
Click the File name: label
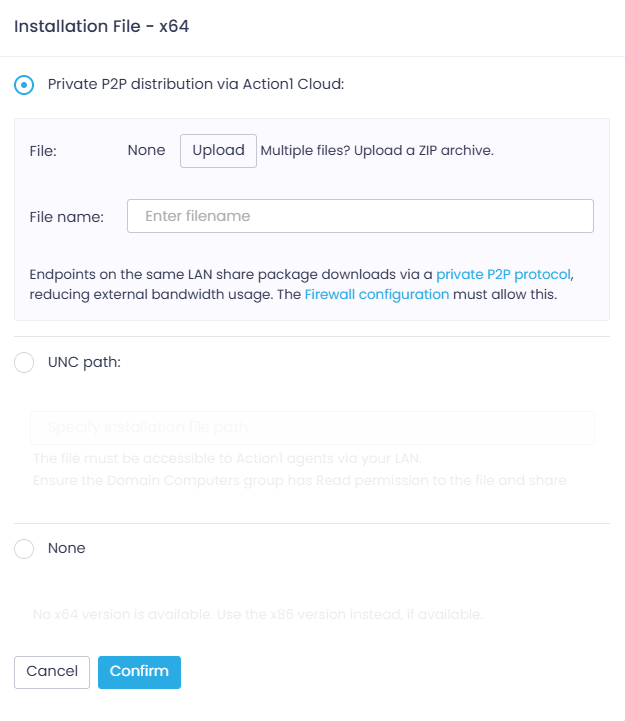(67, 217)
